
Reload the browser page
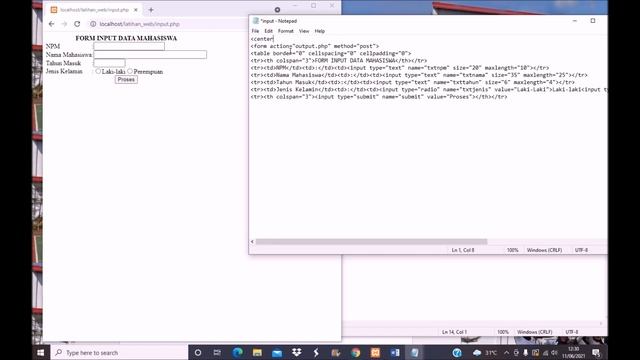click(77, 24)
